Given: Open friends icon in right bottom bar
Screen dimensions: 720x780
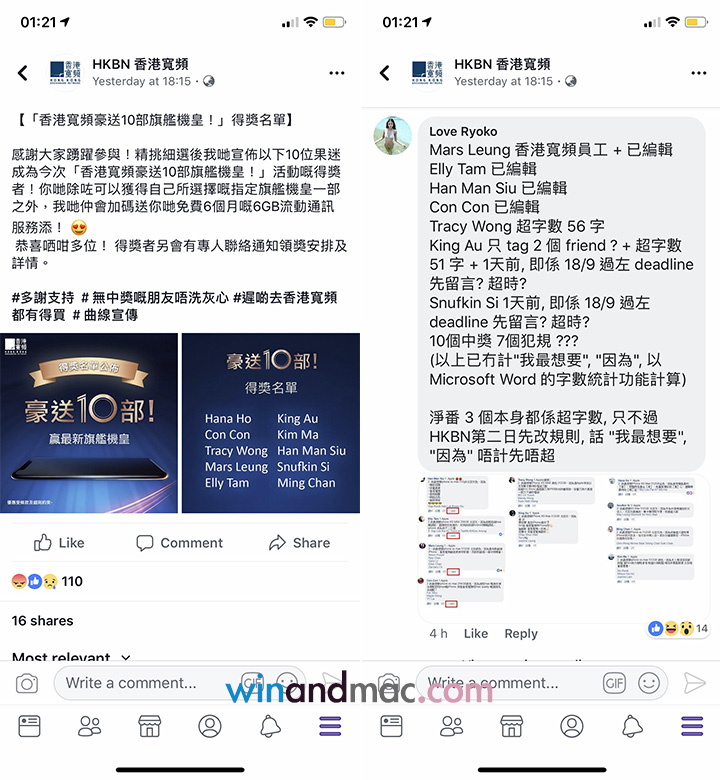Looking at the screenshot, I should pyautogui.click(x=451, y=727).
